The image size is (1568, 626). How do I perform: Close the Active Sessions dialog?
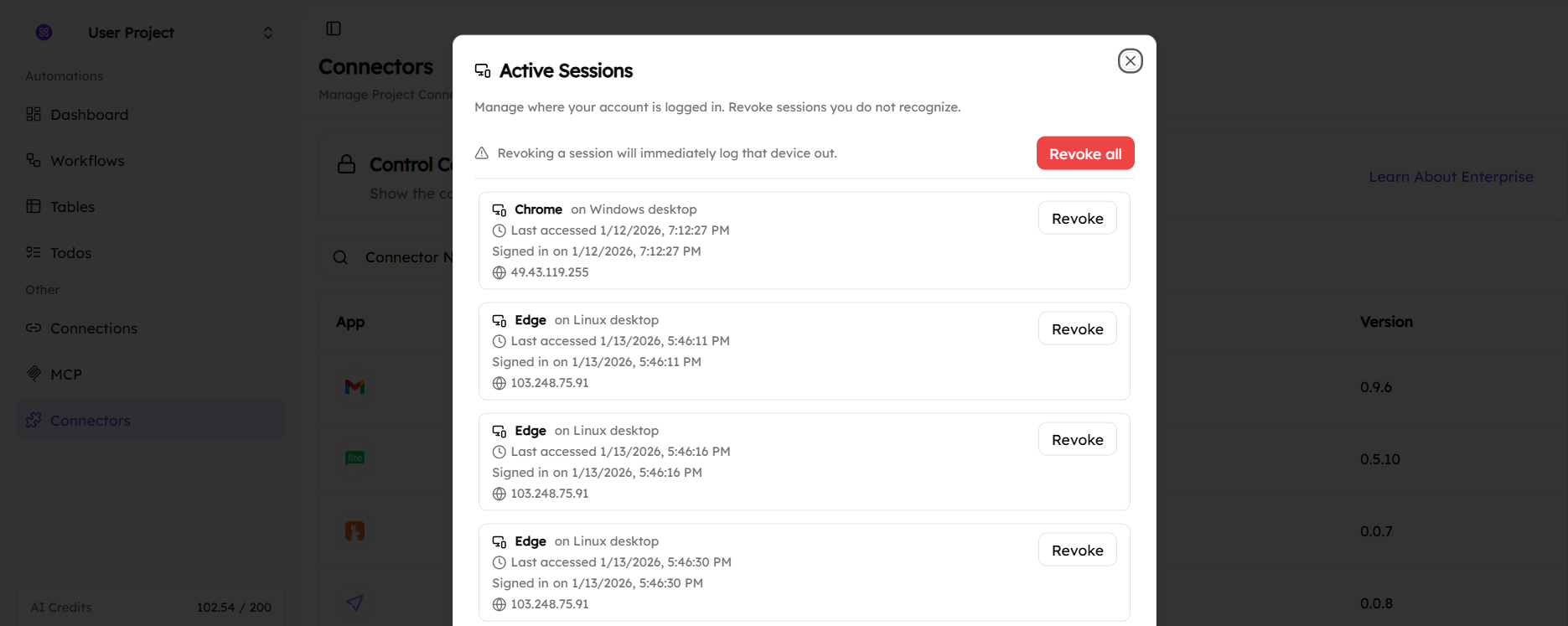pyautogui.click(x=1130, y=61)
